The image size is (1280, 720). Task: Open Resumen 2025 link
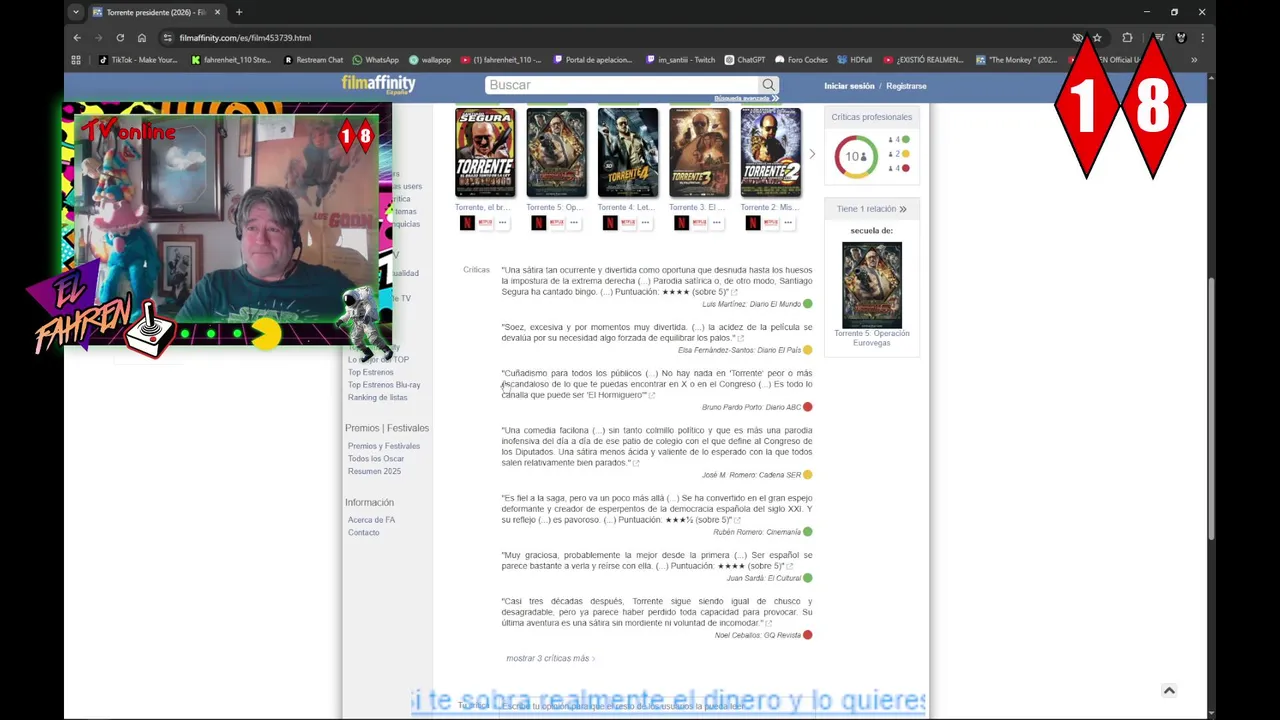coord(374,471)
